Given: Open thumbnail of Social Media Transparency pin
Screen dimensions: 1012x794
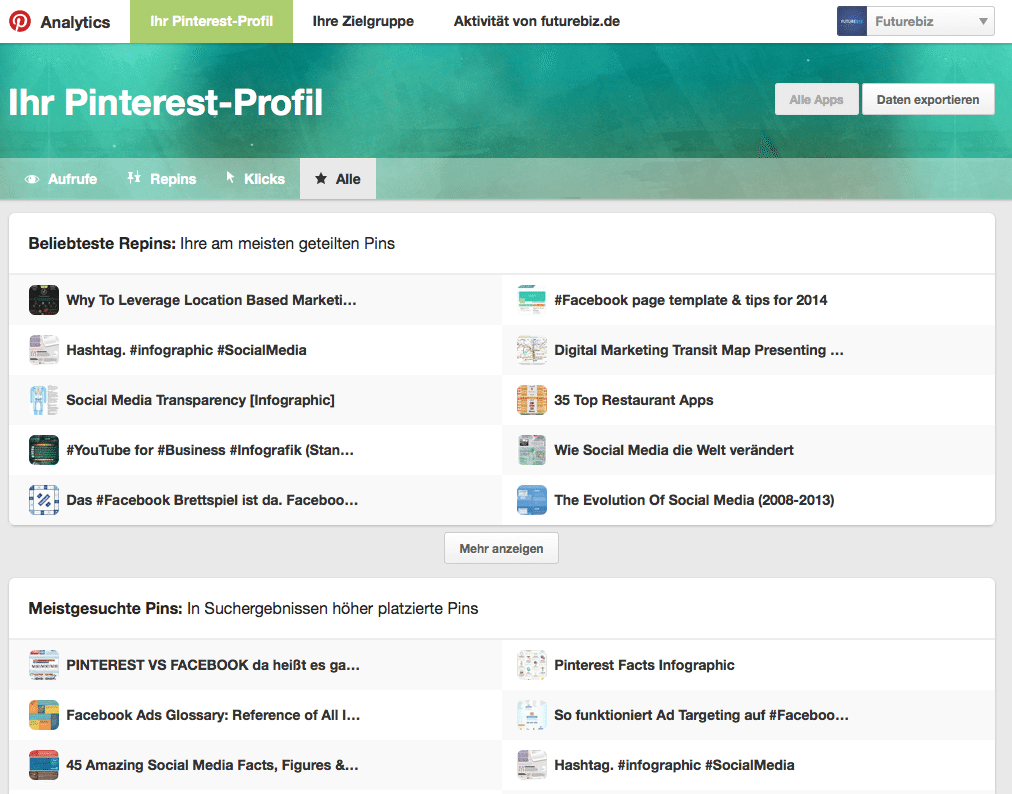Looking at the screenshot, I should (44, 400).
